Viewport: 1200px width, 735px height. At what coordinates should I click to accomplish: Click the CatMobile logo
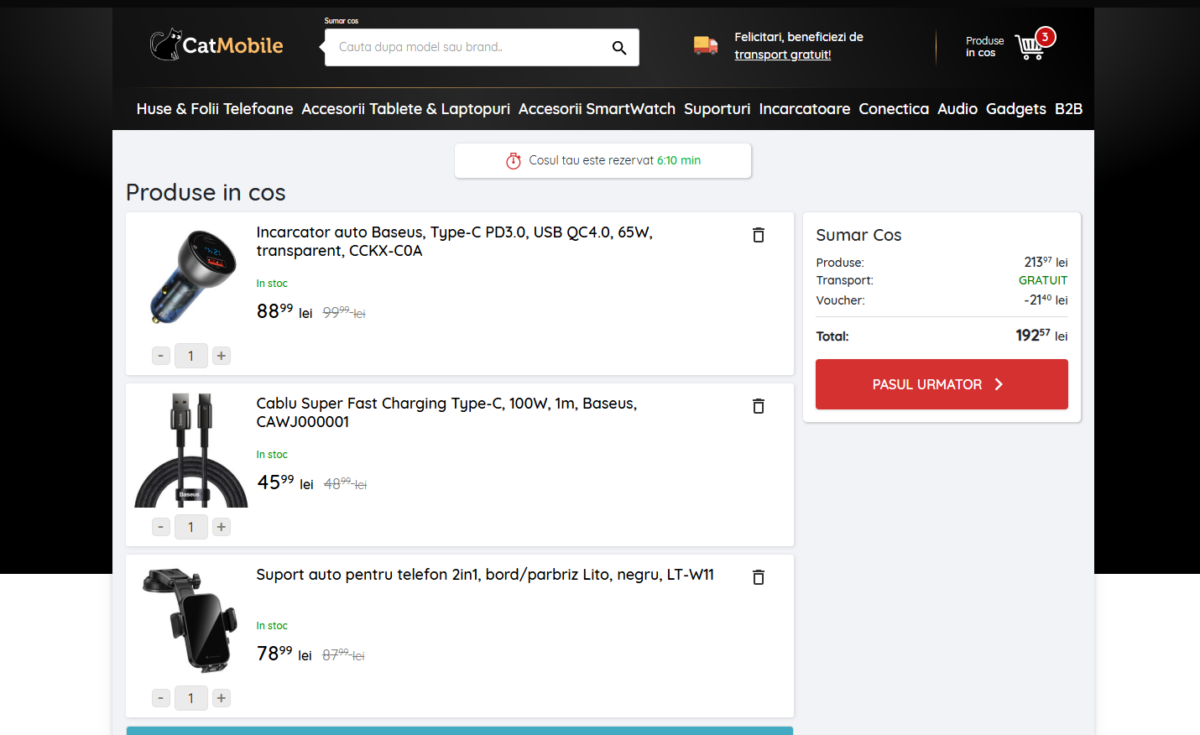(x=217, y=45)
